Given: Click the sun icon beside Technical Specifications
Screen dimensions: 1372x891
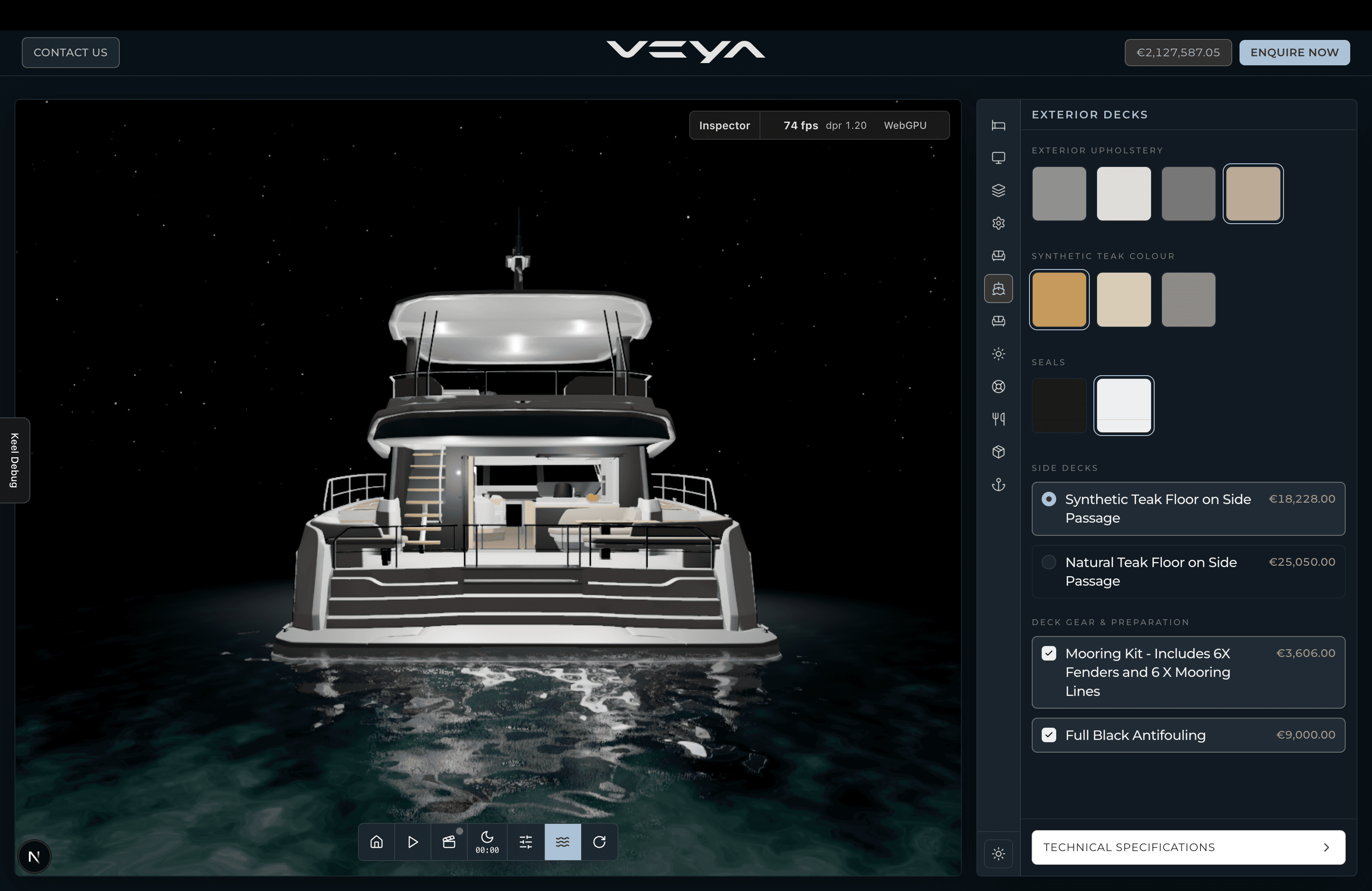Looking at the screenshot, I should point(999,853).
